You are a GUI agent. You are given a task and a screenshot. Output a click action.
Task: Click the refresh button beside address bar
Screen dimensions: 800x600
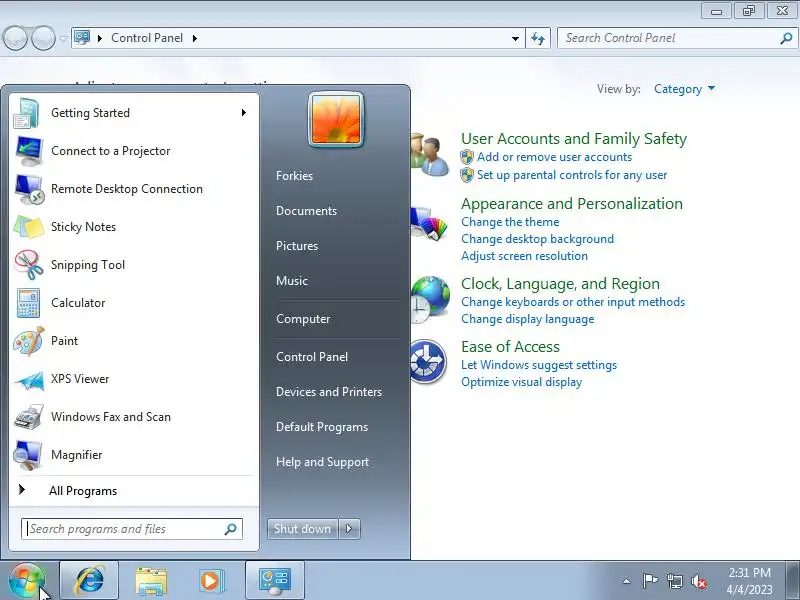(x=538, y=38)
